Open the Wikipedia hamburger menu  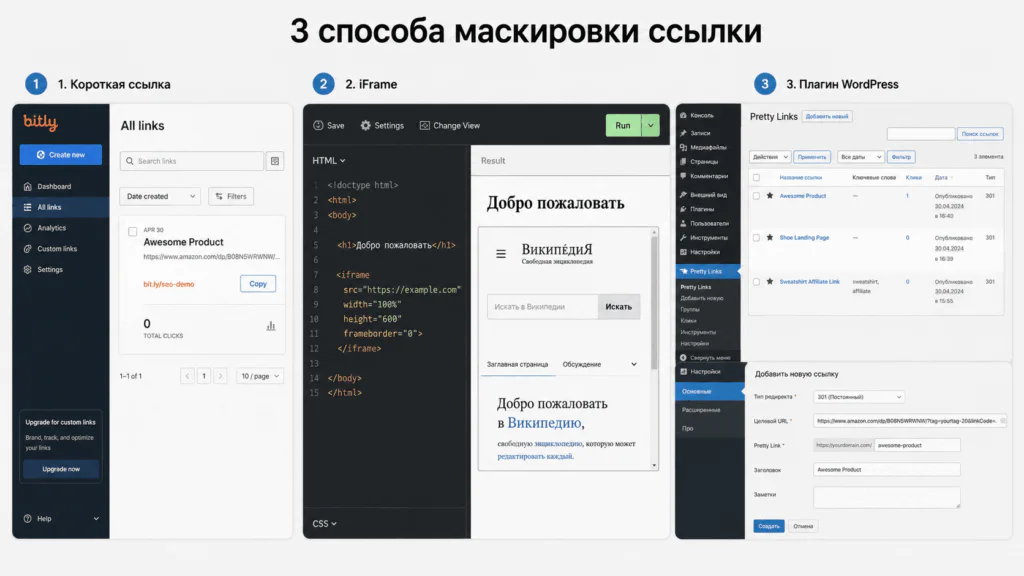coord(501,254)
